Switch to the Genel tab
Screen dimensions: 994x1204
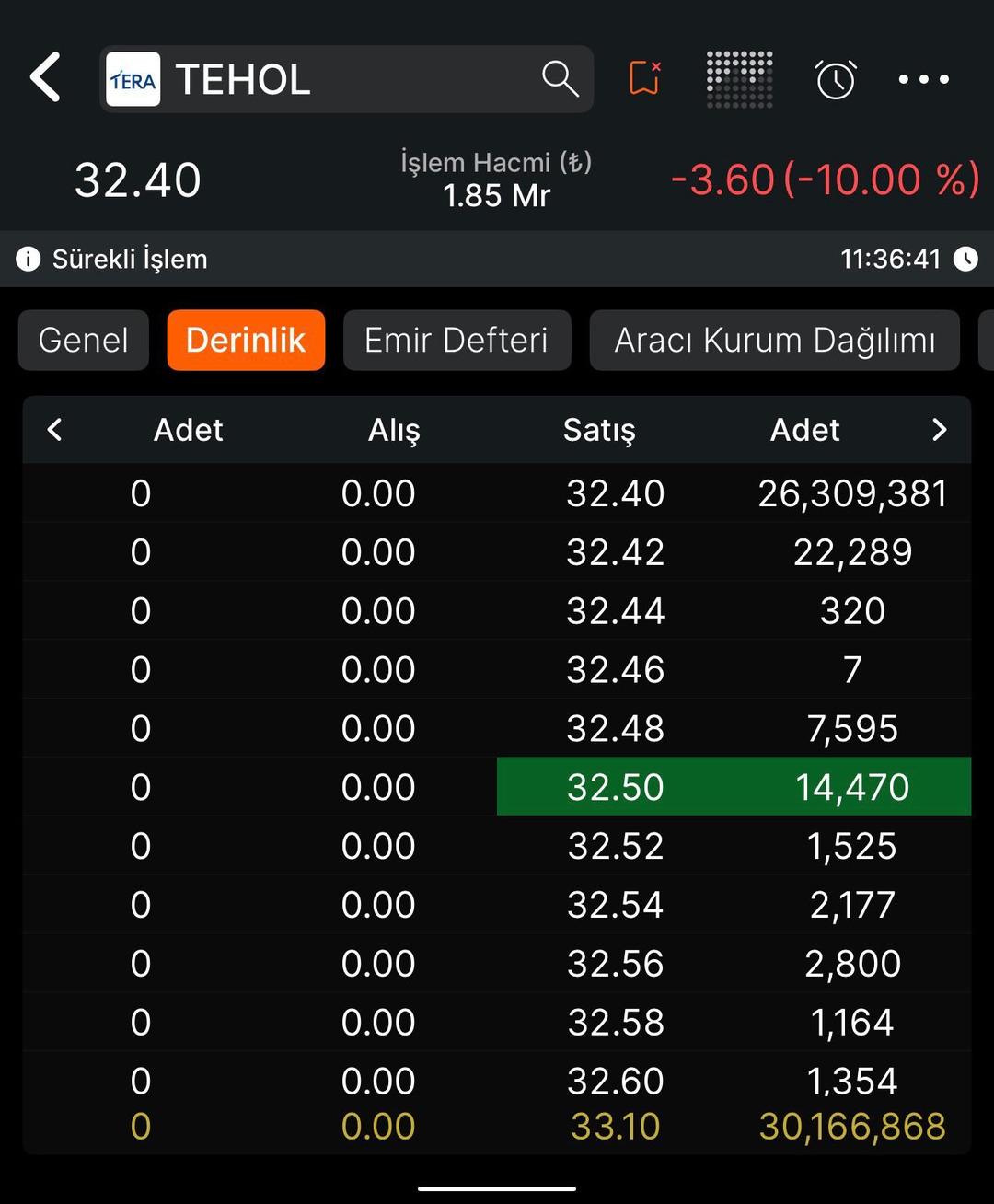[x=84, y=341]
